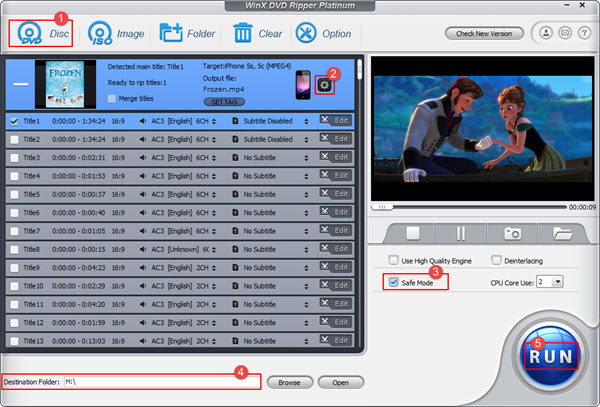Toggle Safe Mode checkbox
The image size is (600, 407).
point(393,282)
